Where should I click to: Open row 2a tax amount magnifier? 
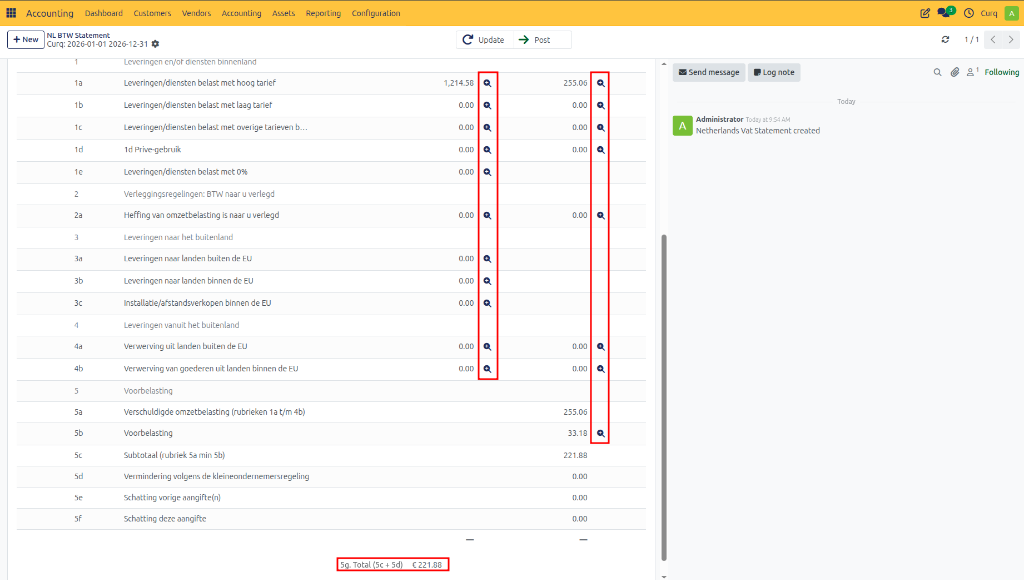601,215
